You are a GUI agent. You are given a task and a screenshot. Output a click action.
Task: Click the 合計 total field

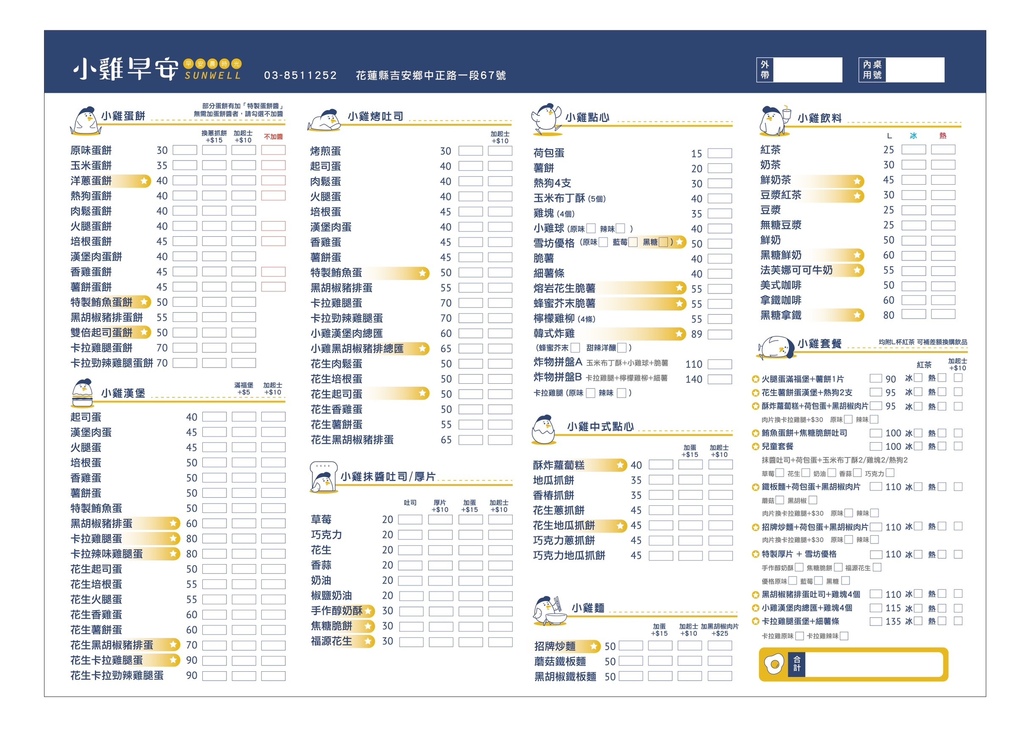(874, 665)
